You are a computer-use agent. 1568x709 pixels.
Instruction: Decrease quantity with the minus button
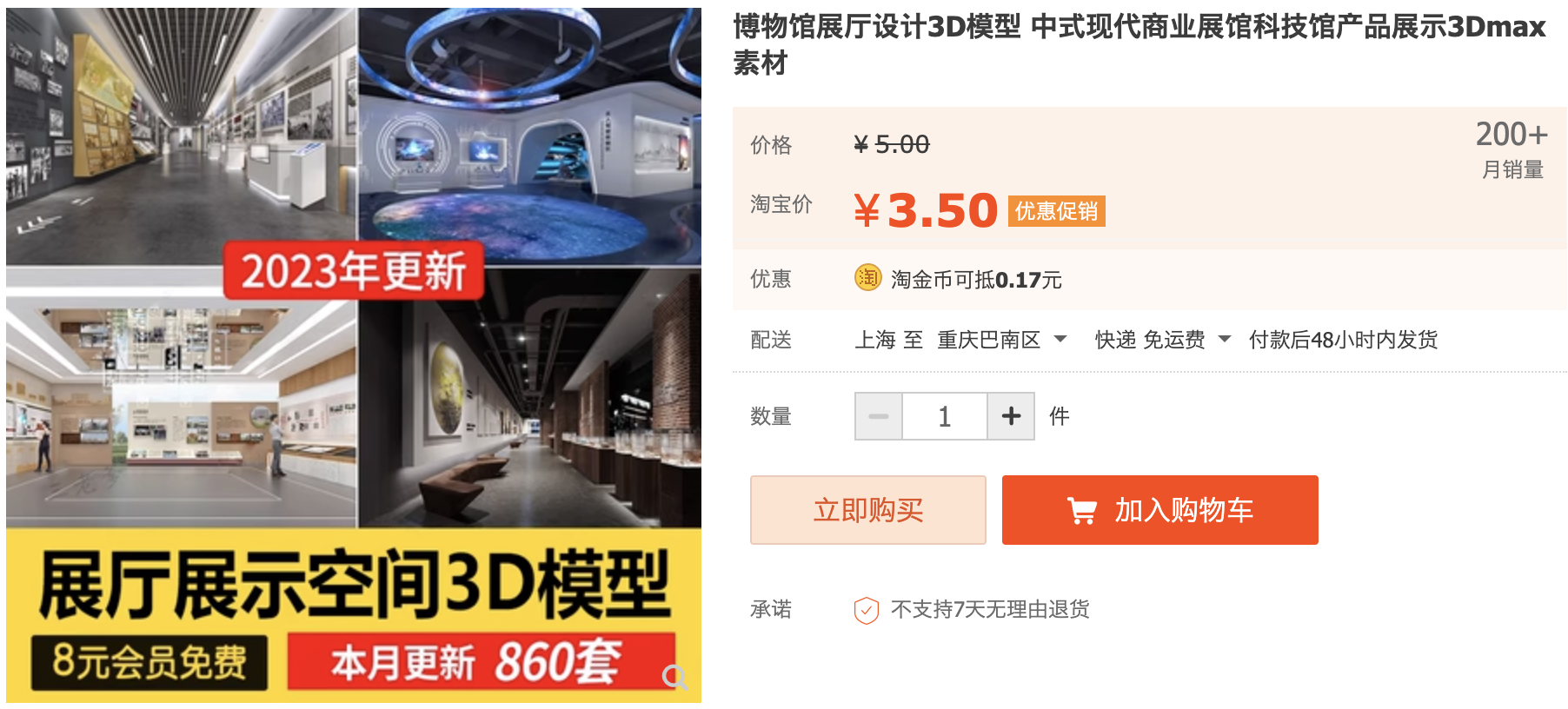[x=879, y=416]
